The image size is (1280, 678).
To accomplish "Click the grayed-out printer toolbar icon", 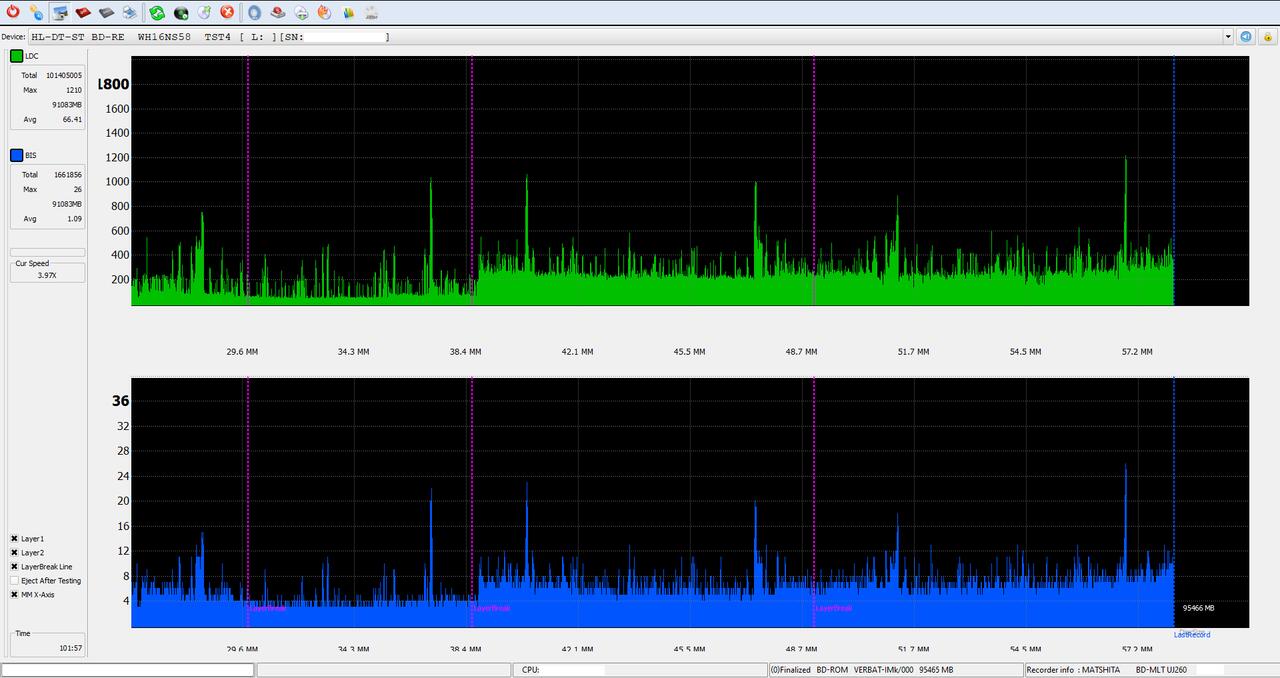I will (x=371, y=12).
